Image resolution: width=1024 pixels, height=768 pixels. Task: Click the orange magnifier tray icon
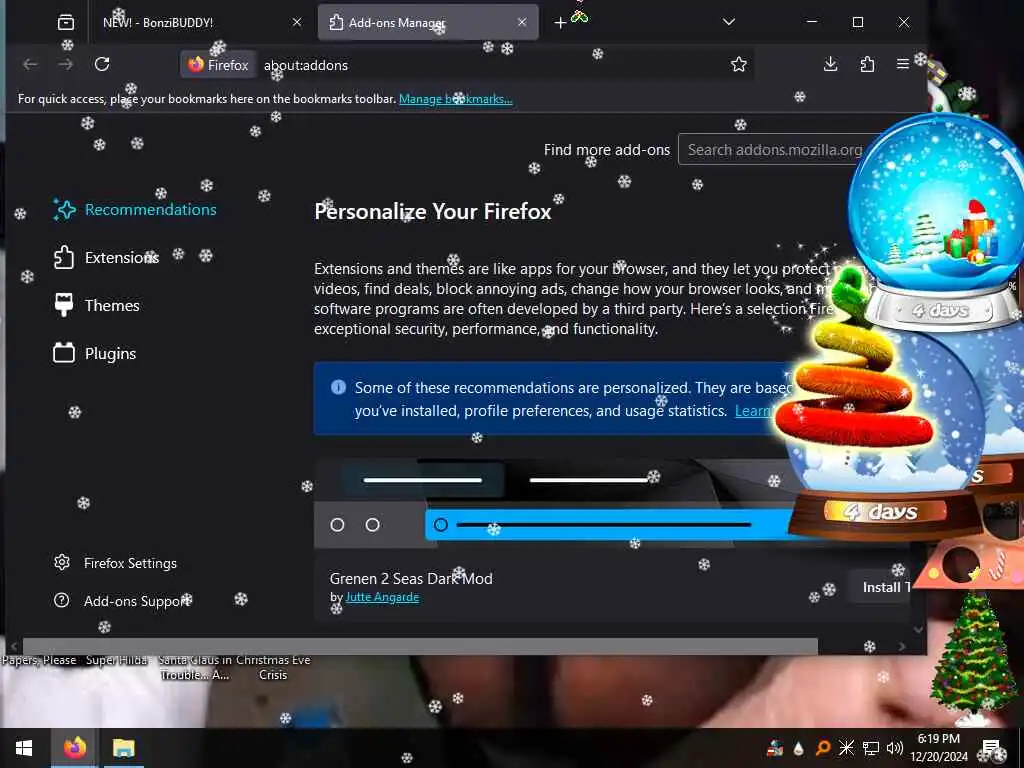(822, 748)
